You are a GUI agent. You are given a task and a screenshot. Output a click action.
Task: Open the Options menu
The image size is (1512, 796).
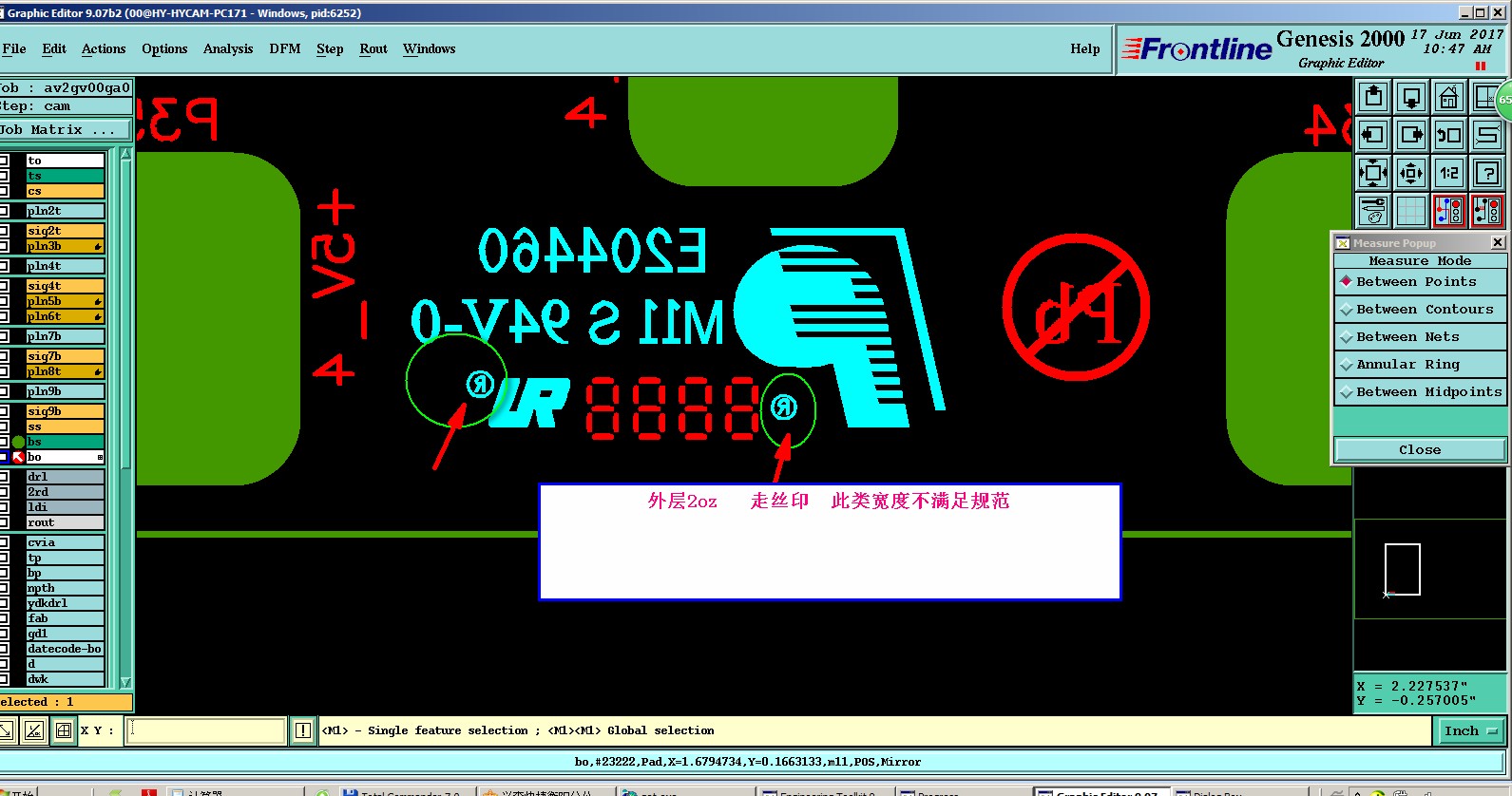(x=164, y=49)
